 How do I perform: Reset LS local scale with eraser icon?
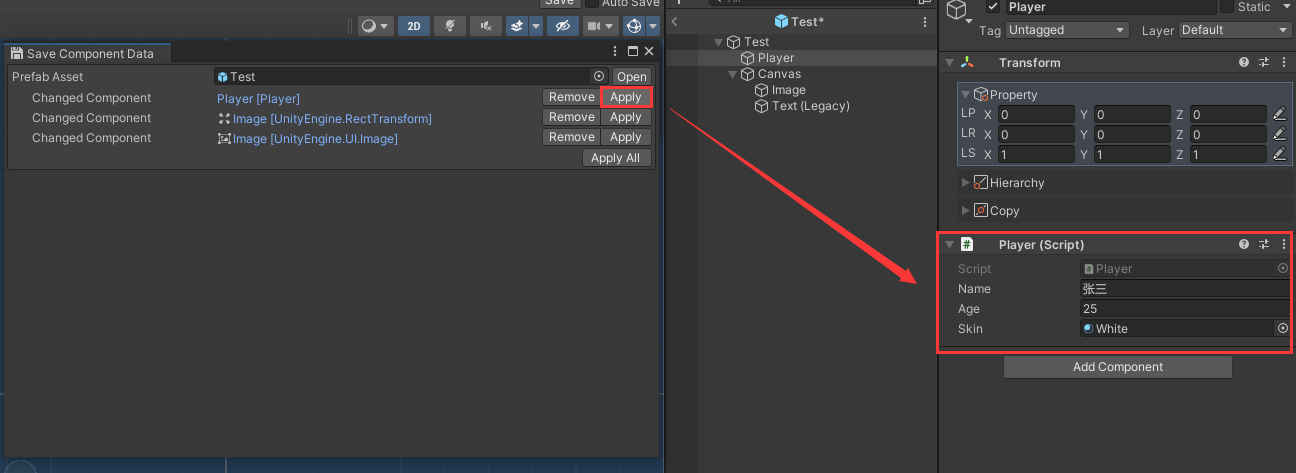click(x=1280, y=154)
